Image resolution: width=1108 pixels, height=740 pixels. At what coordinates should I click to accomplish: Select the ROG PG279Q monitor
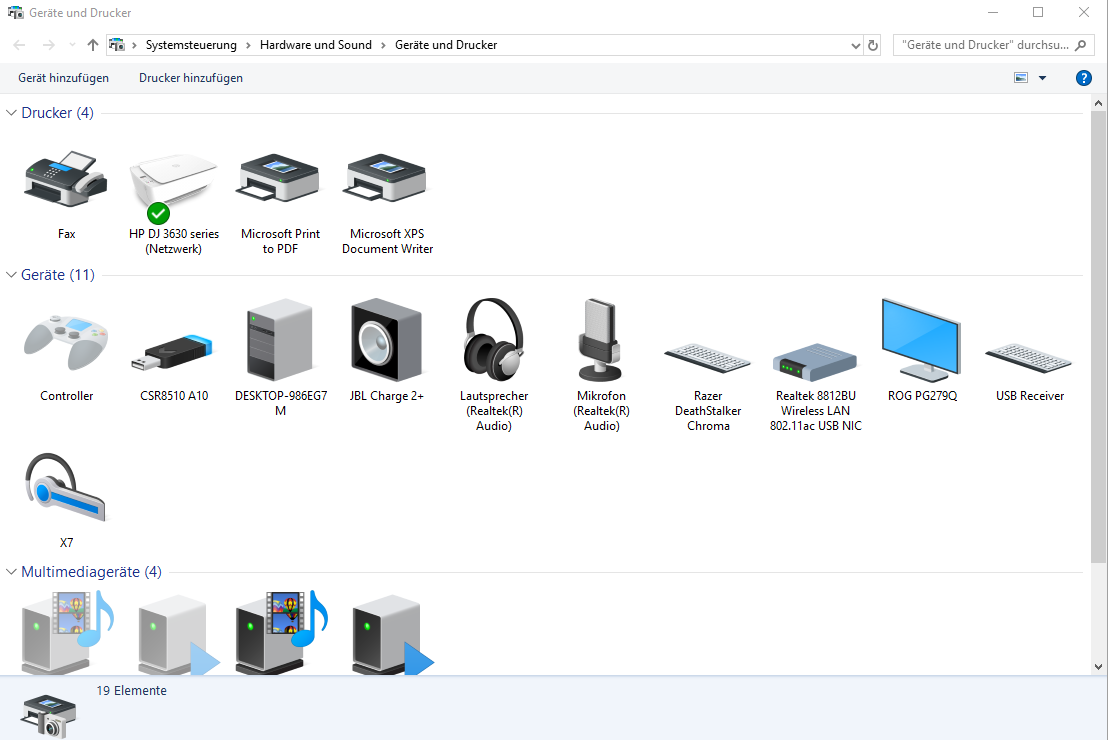point(921,341)
